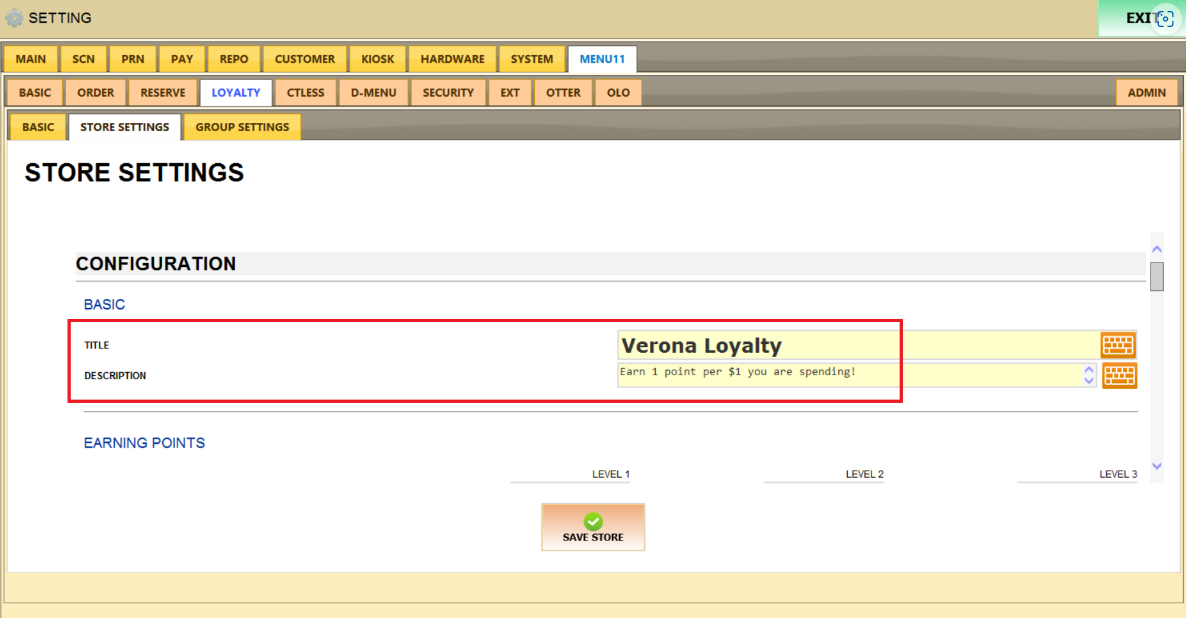Open the D-Menu tab
The image size is (1186, 618).
click(x=374, y=92)
